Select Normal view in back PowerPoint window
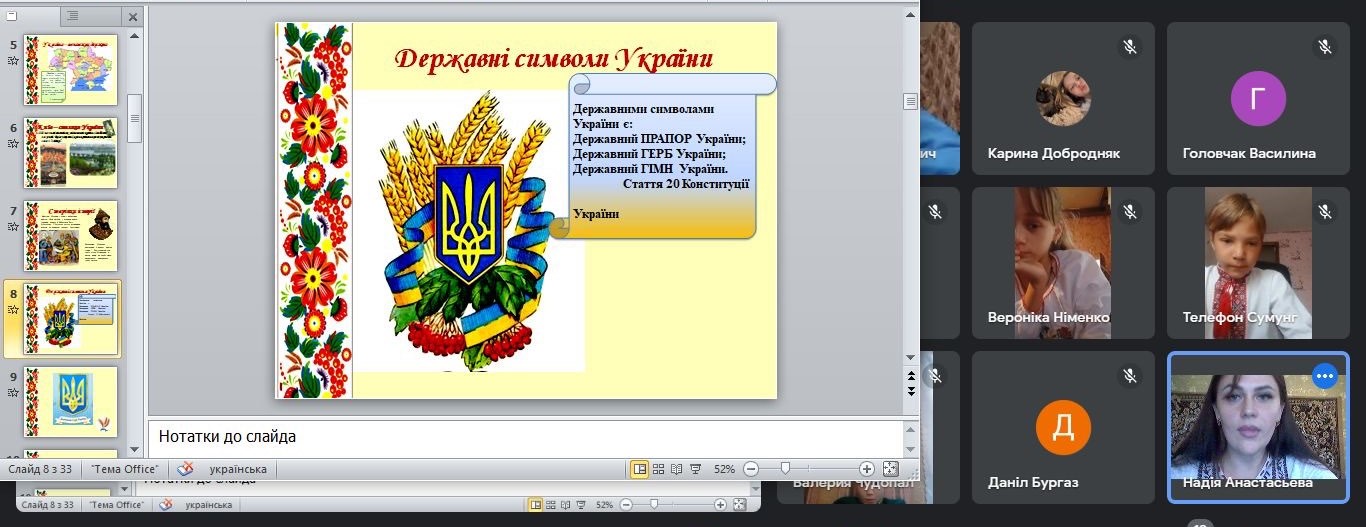Screen dimensions: 1366x527 point(536,505)
